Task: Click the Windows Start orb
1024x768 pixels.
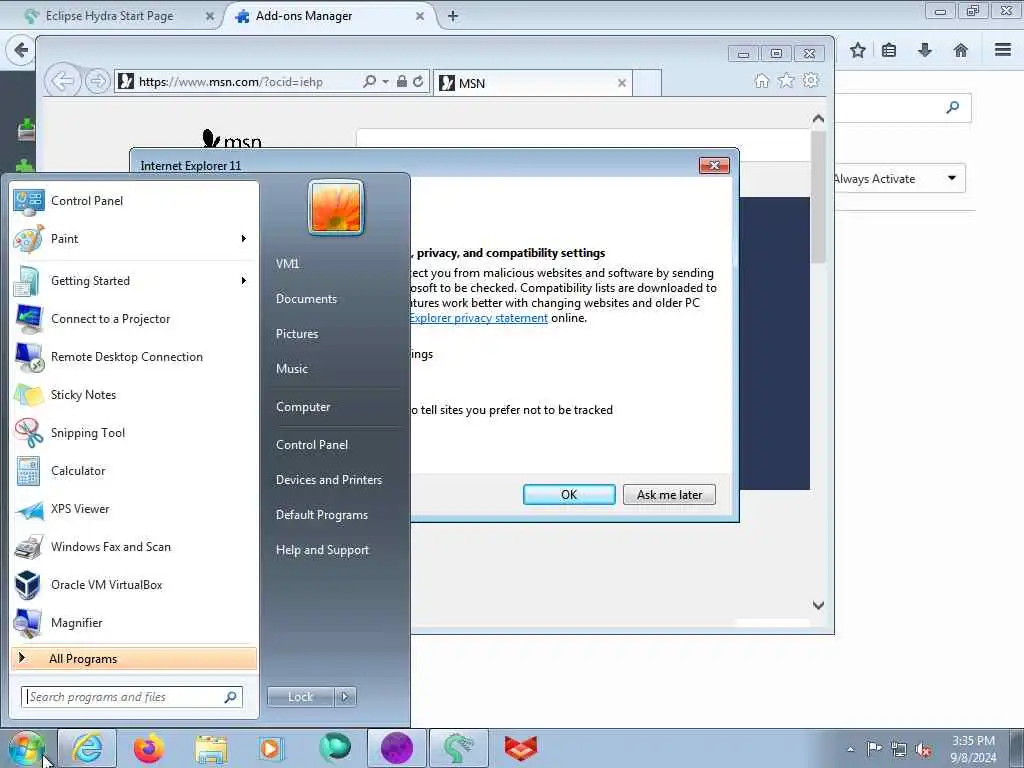Action: 26,748
